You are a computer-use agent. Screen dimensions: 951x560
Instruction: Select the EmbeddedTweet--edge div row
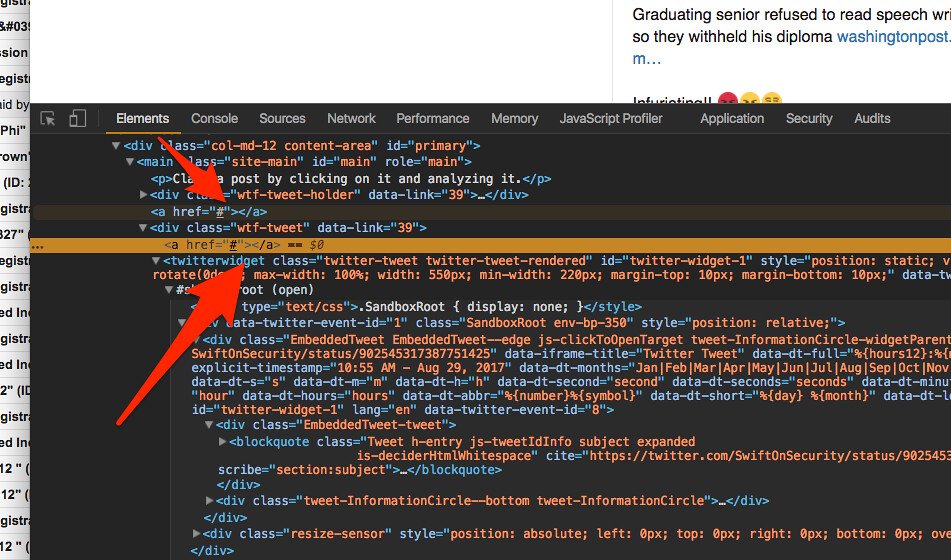576,340
